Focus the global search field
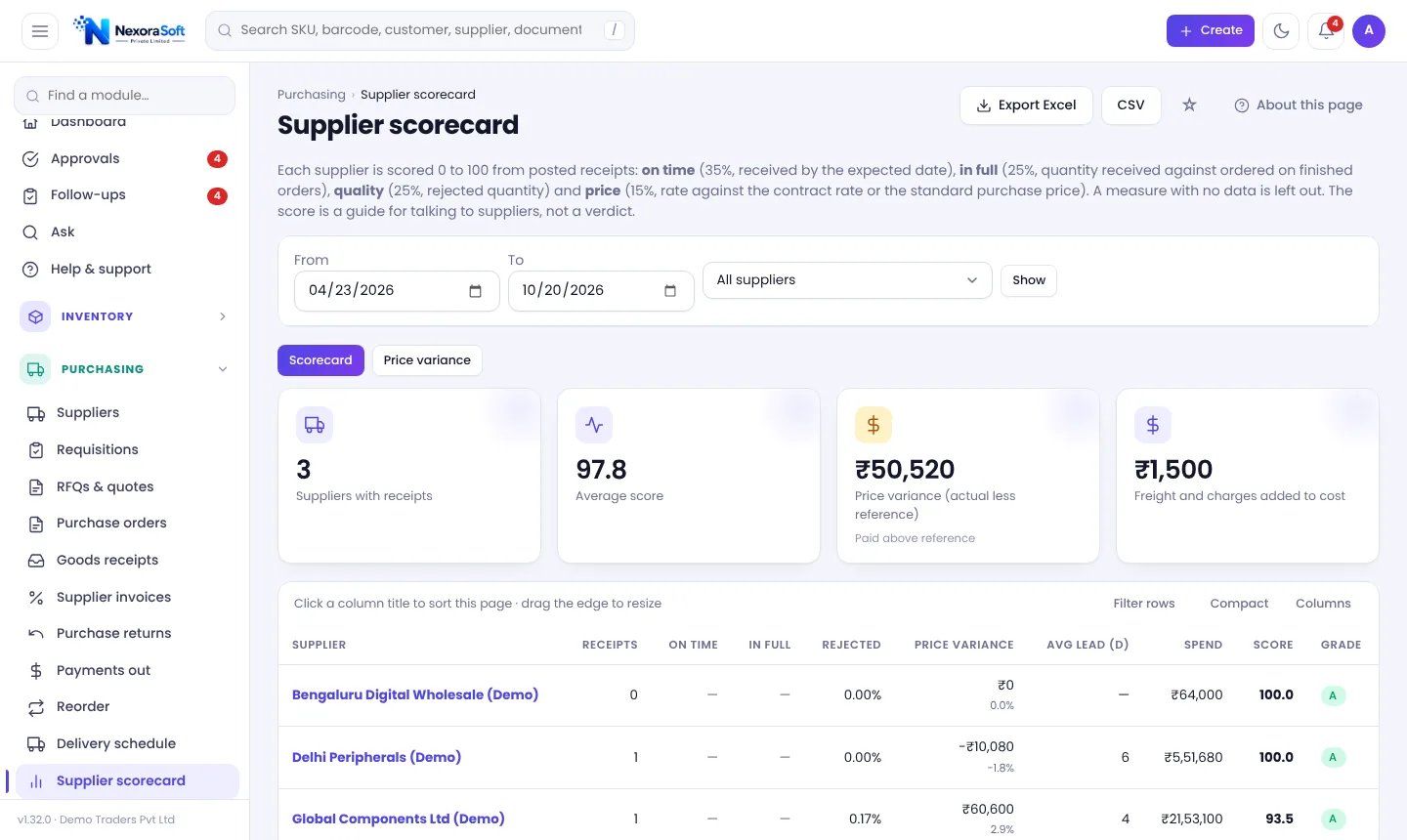 coord(420,31)
